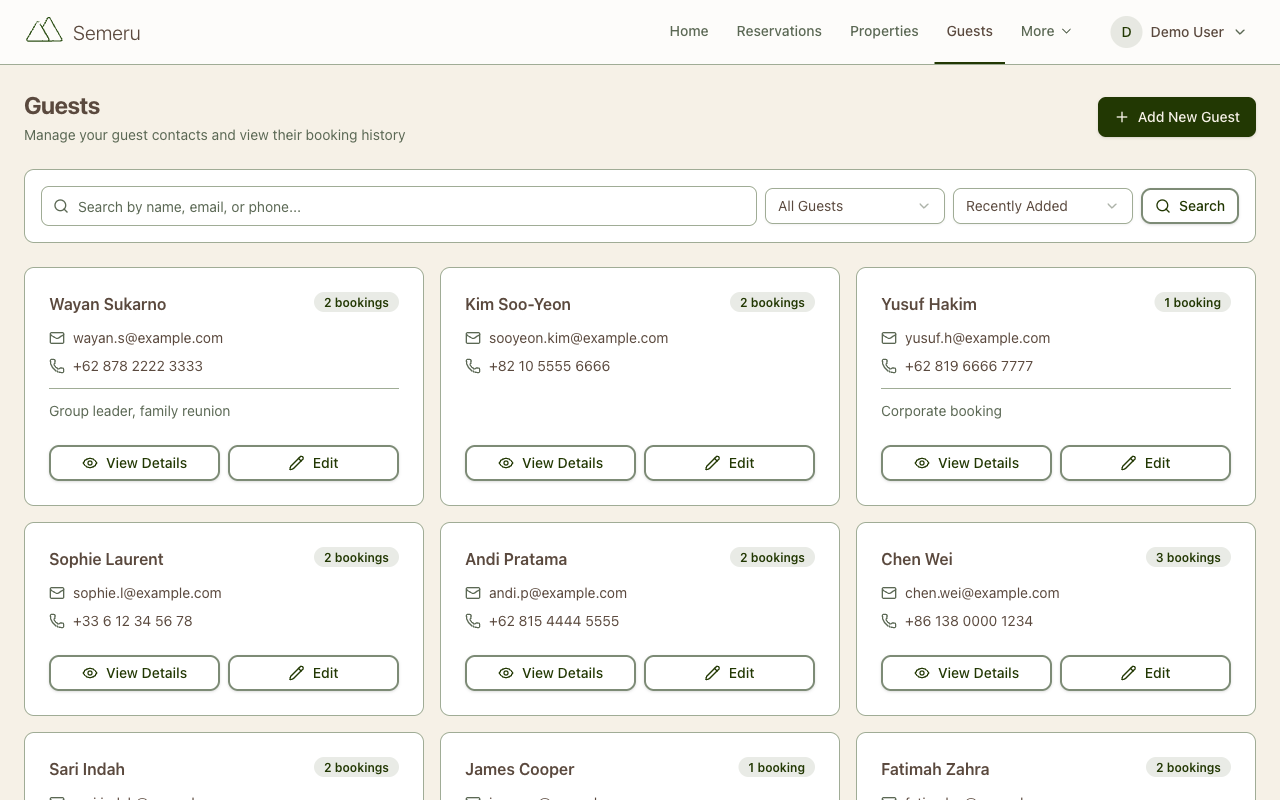Click the envelope icon beside yusuf.h@example.com

(x=889, y=338)
